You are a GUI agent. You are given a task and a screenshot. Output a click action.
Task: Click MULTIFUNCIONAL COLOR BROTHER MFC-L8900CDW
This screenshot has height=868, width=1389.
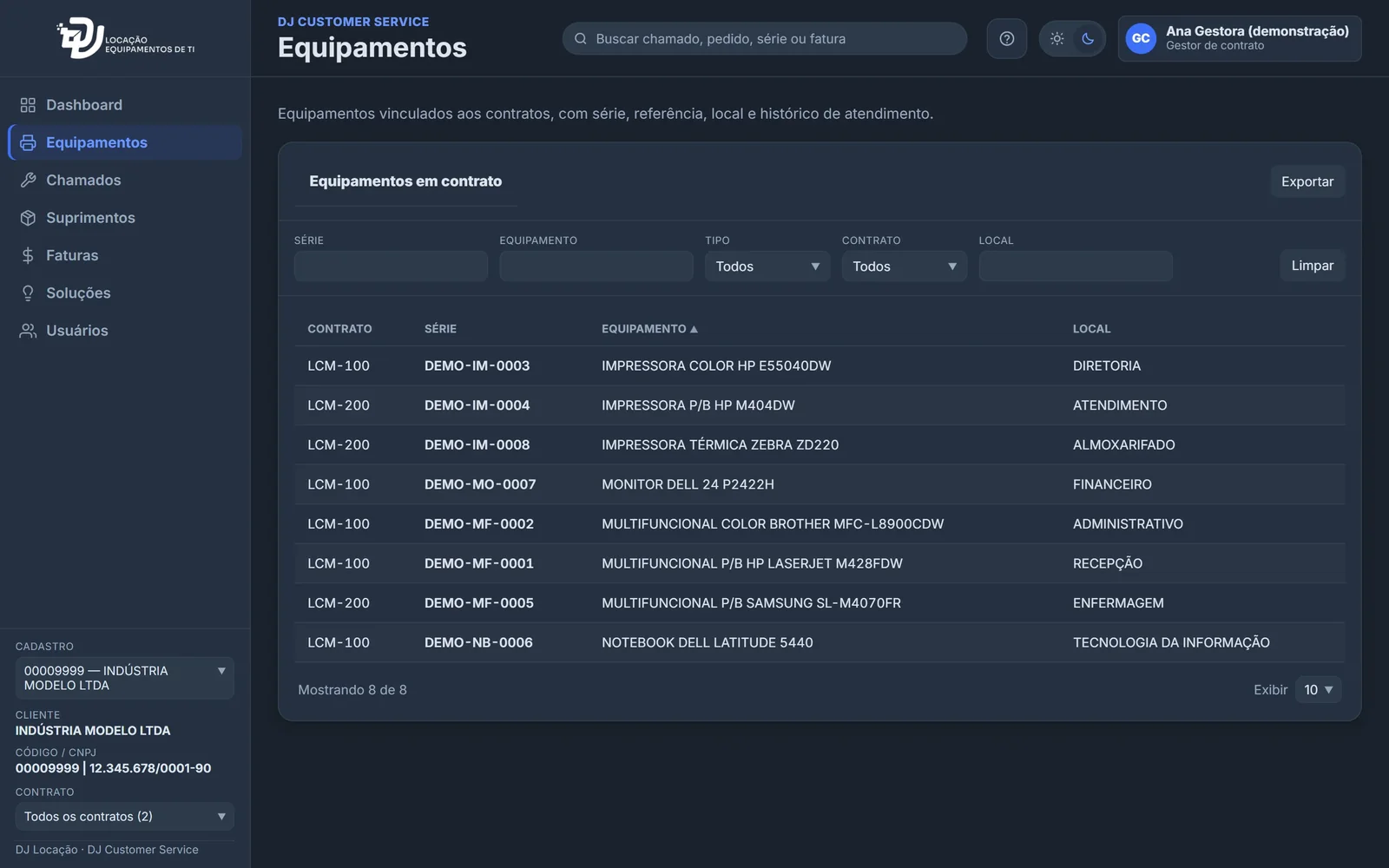(773, 524)
